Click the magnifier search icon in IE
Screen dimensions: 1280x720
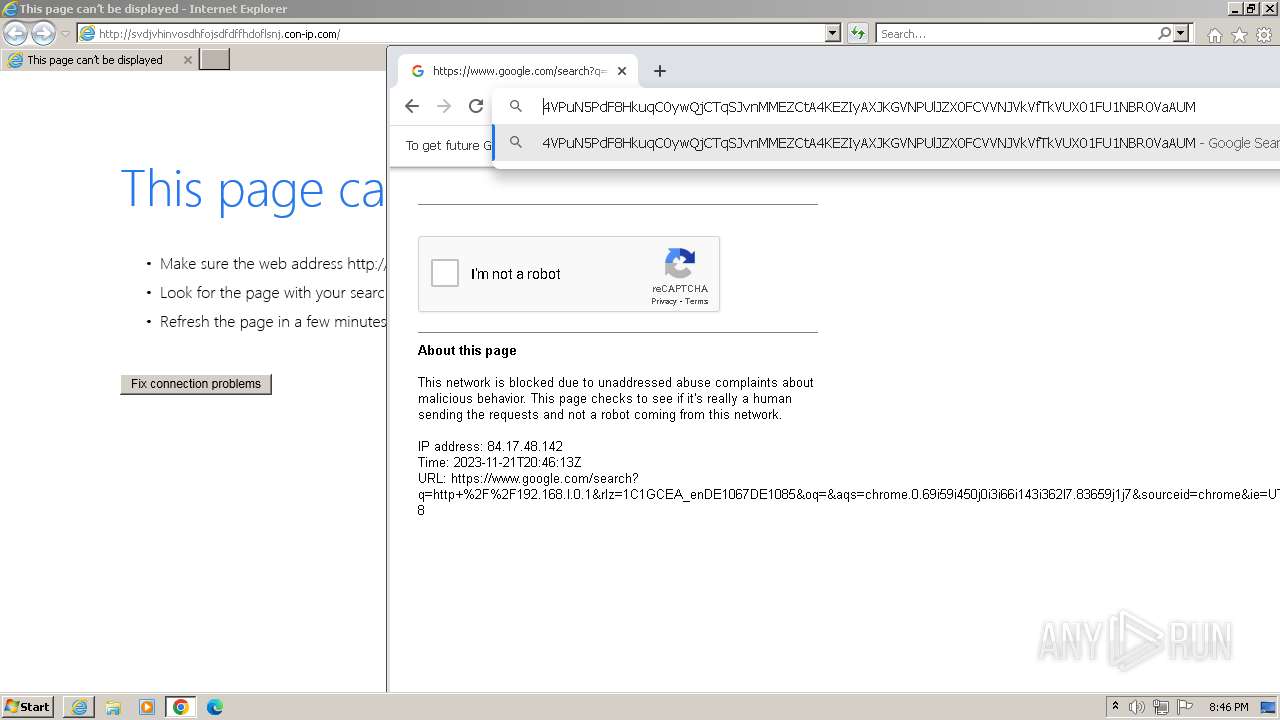[x=1164, y=33]
